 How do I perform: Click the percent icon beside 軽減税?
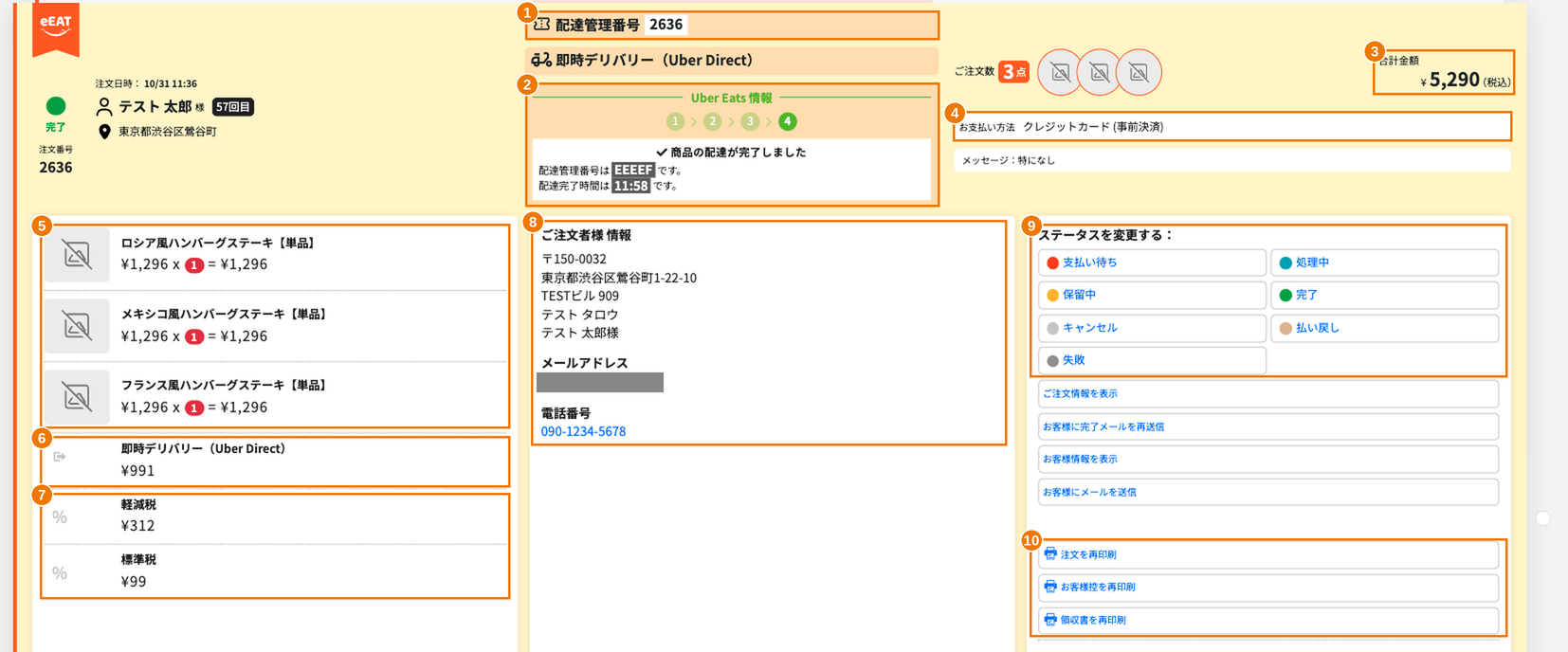[60, 516]
